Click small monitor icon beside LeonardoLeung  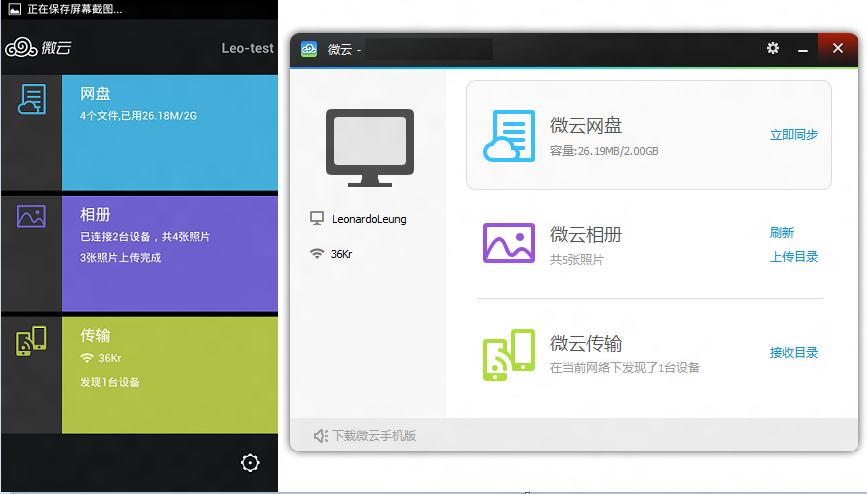317,219
